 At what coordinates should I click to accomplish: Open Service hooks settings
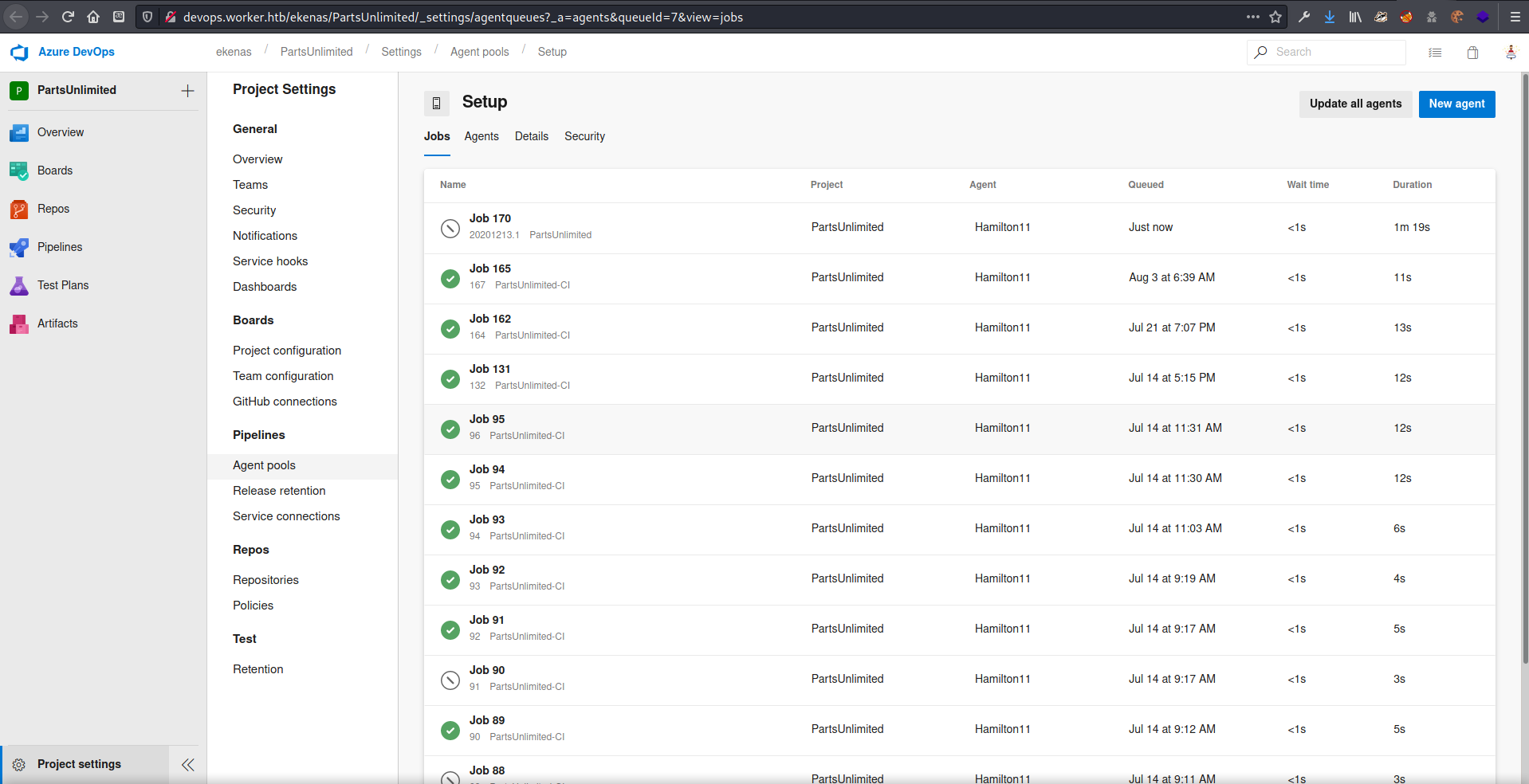pyautogui.click(x=270, y=261)
